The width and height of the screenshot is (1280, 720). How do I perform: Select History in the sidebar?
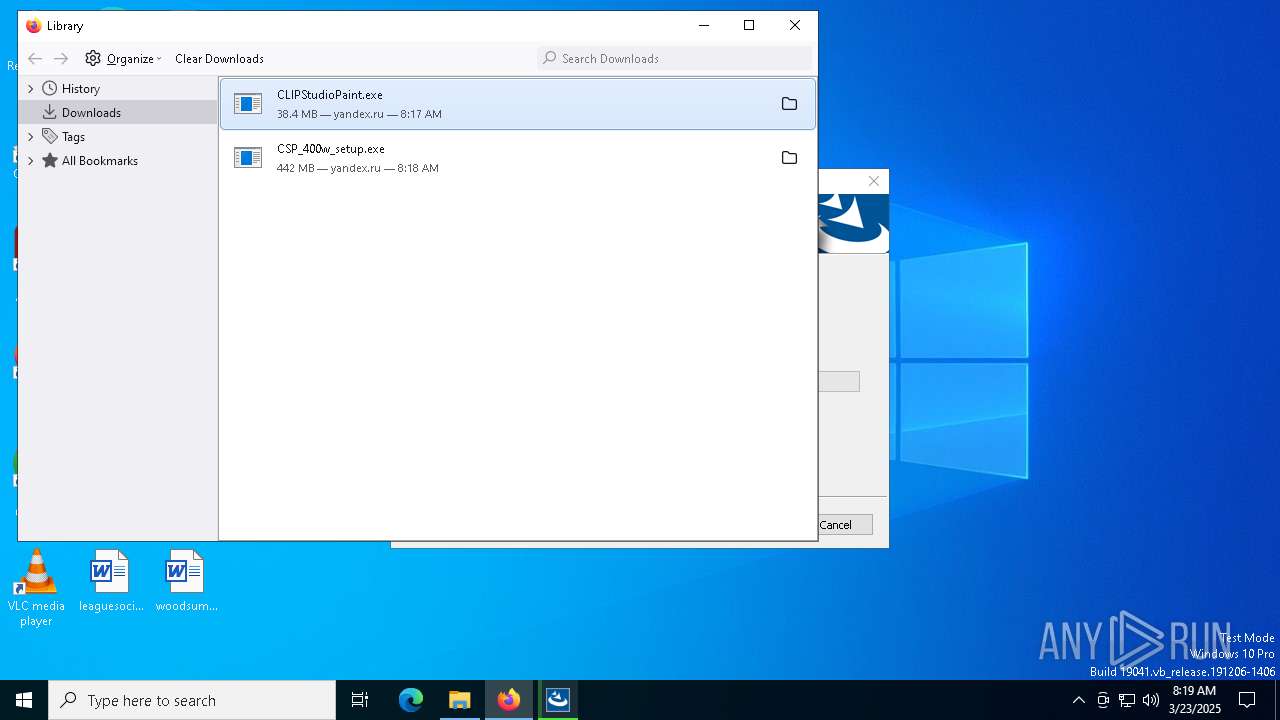click(x=80, y=89)
